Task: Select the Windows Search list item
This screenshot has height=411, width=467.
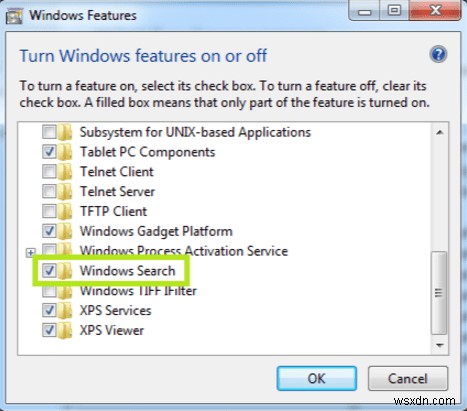Action: click(x=127, y=271)
